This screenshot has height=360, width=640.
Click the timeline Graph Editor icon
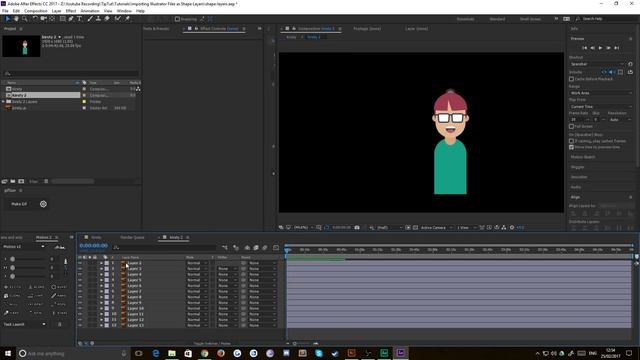click(276, 247)
